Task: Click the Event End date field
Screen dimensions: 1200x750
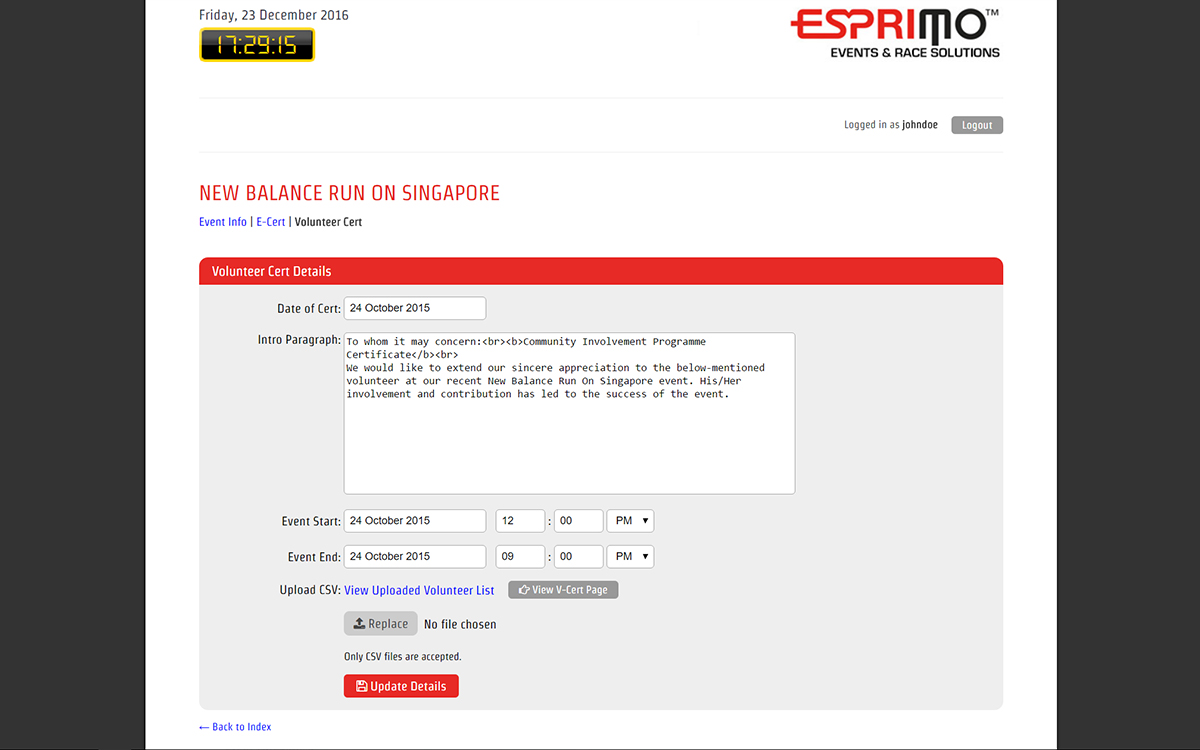Action: pos(415,557)
